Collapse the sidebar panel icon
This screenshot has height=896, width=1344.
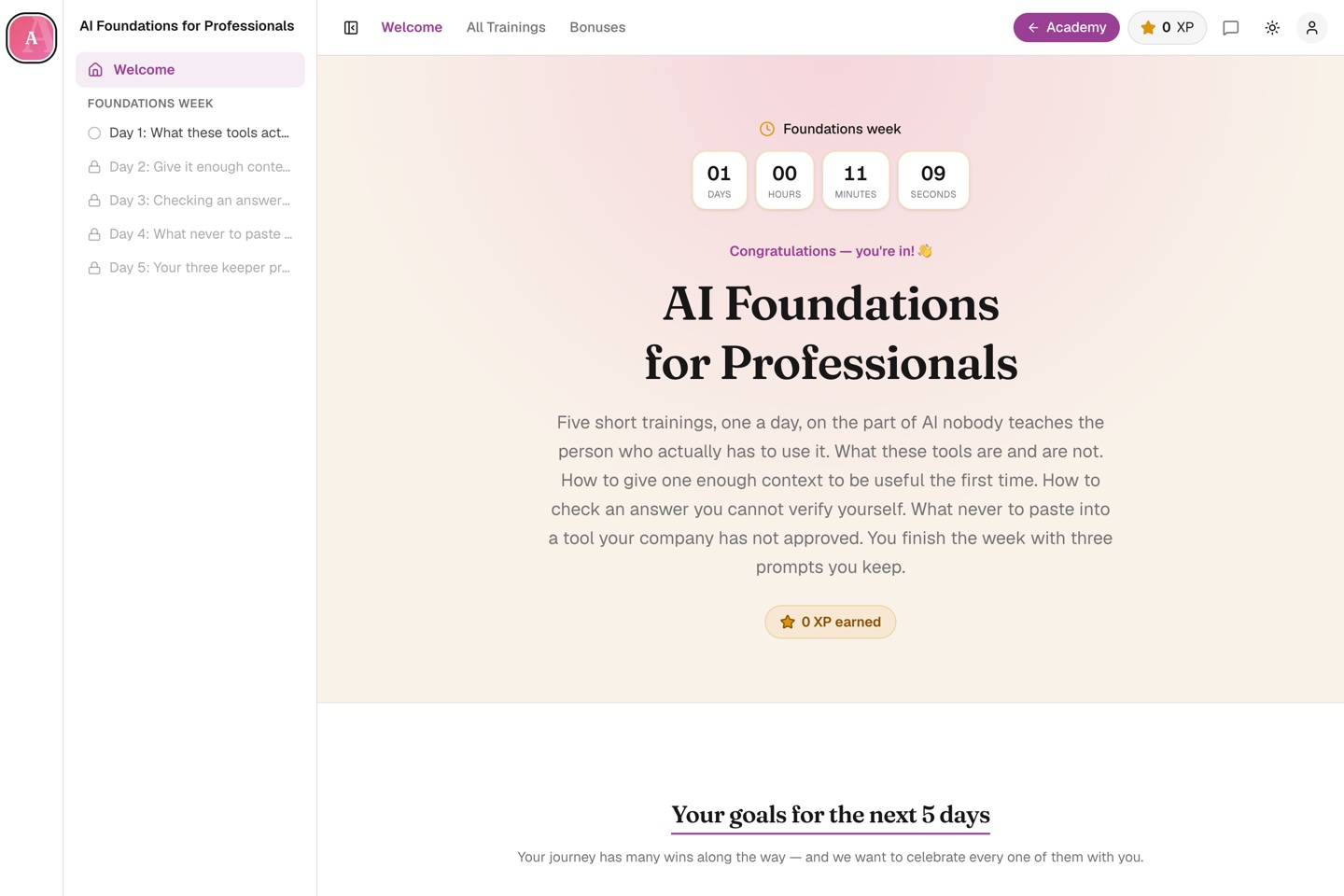click(x=351, y=28)
